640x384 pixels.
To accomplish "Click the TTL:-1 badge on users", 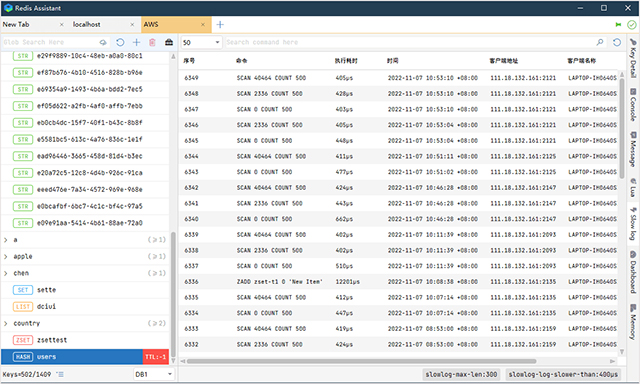I will [x=156, y=357].
